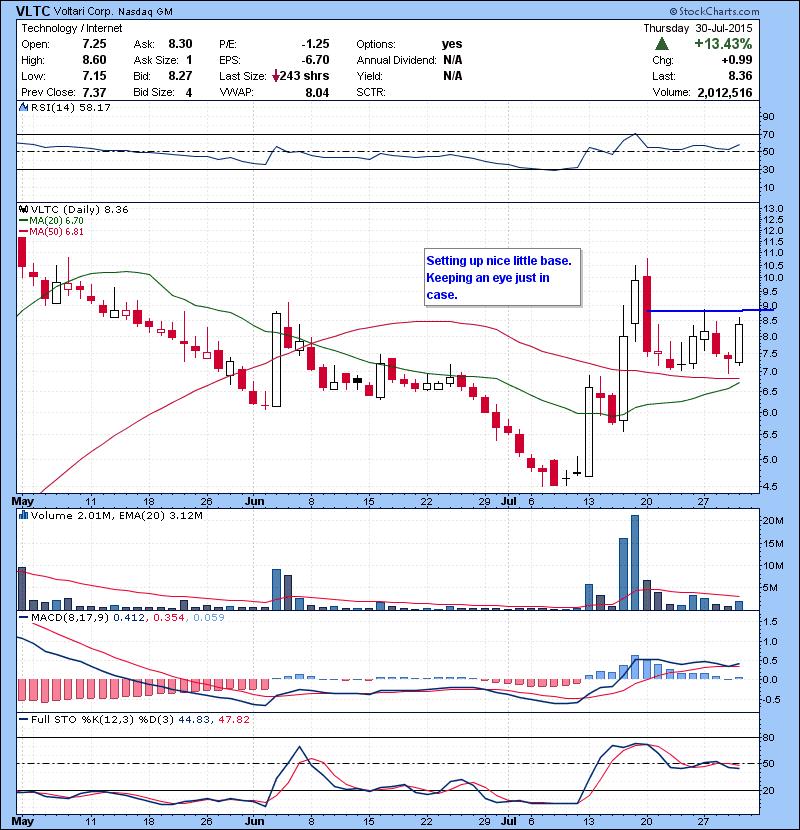Select the VLTC ticker symbol in the header
800x830 pixels.
pos(33,11)
